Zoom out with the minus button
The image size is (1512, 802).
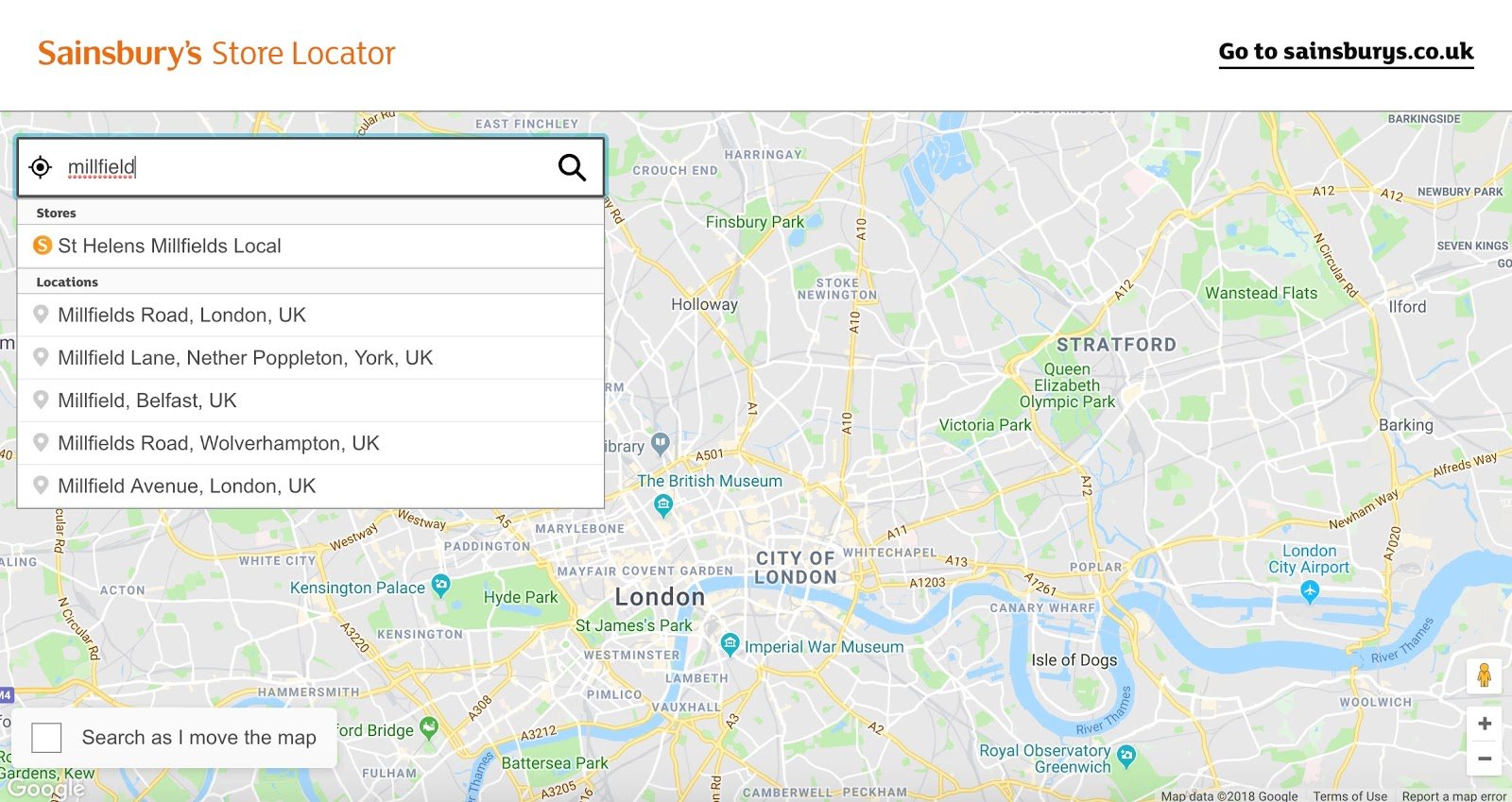point(1484,758)
